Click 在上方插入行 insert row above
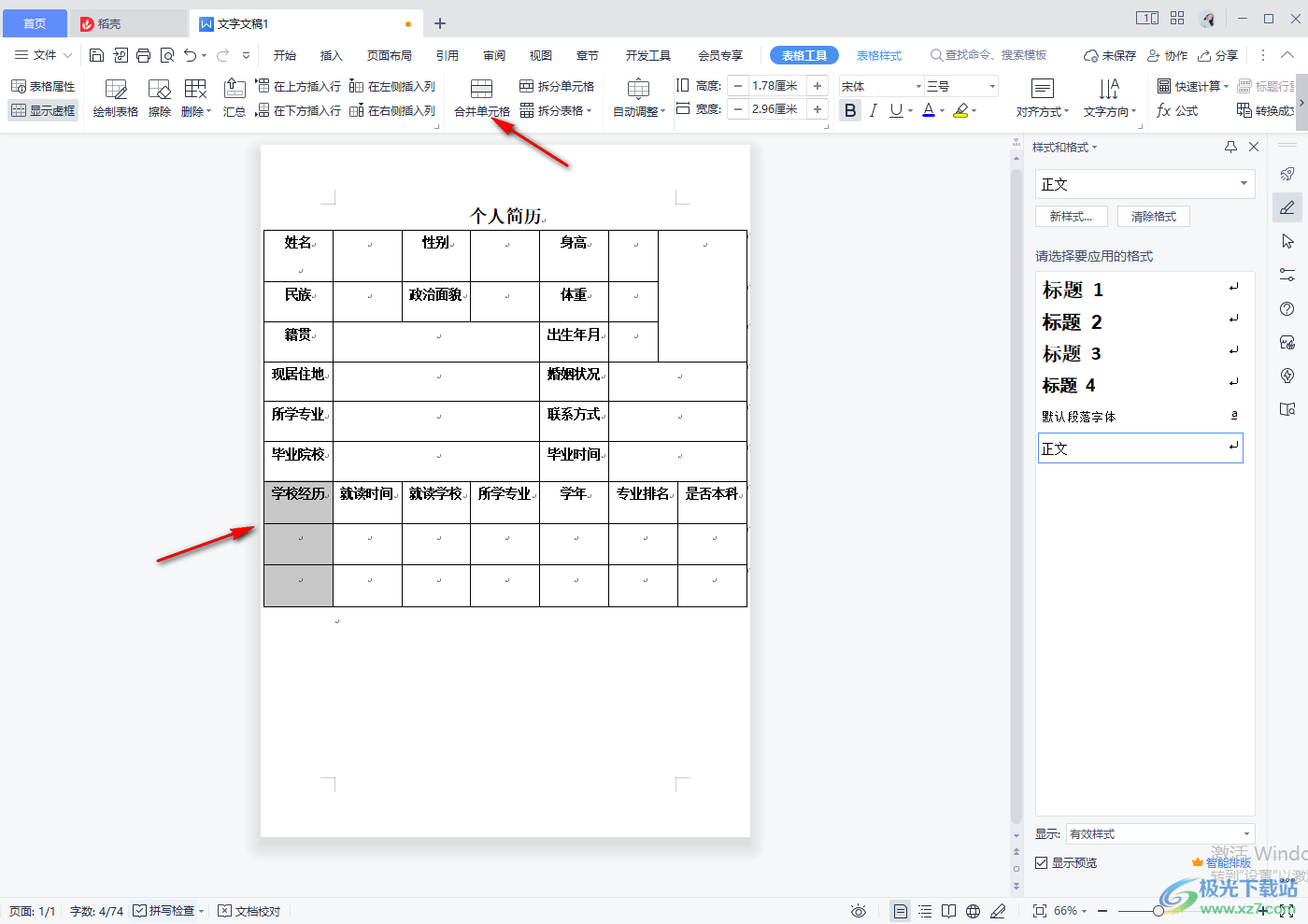Screen dimensions: 1308x924 (x=298, y=86)
